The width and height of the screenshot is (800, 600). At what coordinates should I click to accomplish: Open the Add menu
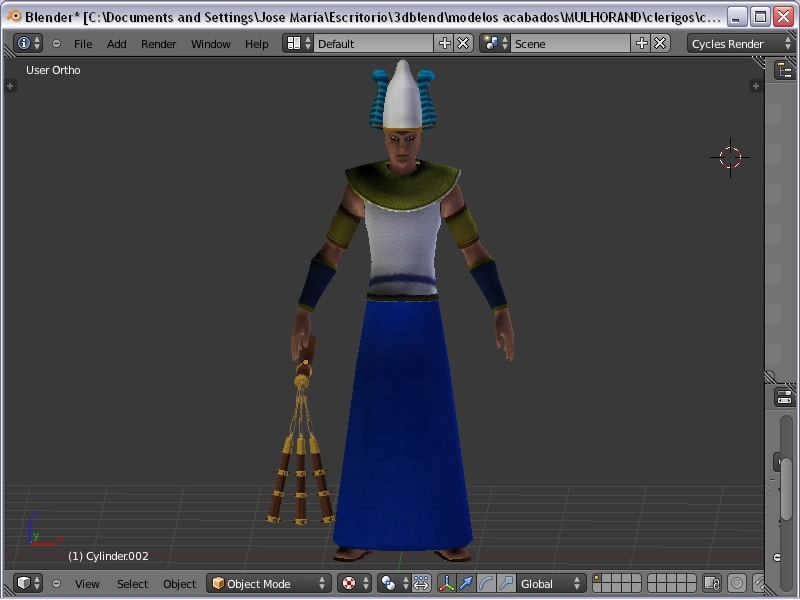[116, 44]
